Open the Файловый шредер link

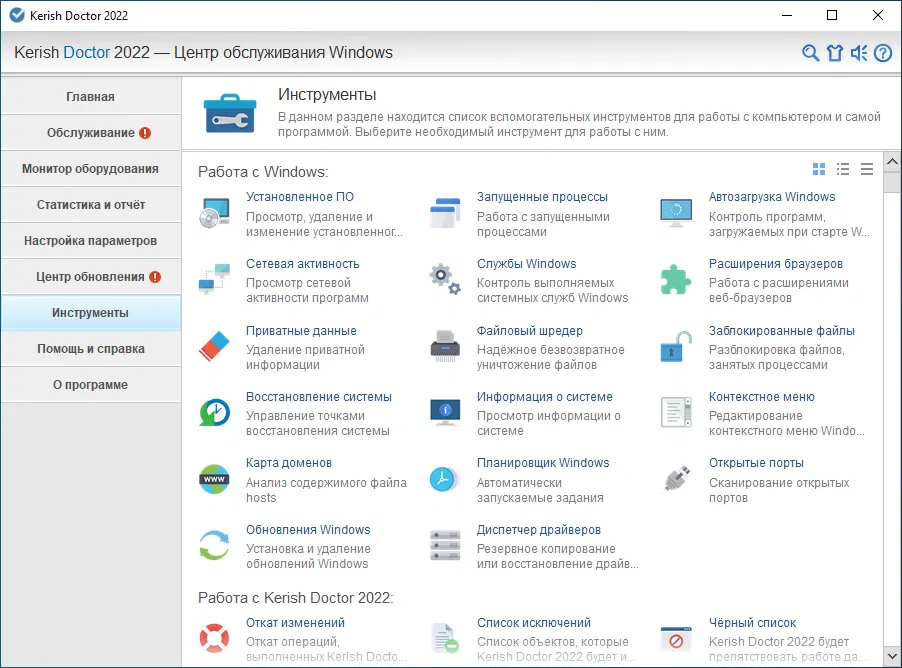(530, 331)
